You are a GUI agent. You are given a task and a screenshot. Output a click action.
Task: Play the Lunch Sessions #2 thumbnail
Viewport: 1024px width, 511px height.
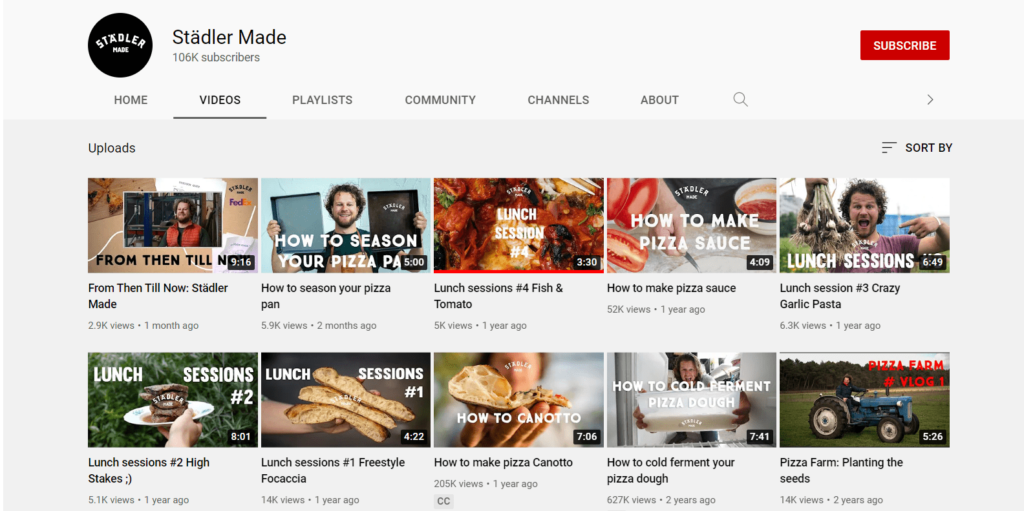click(x=173, y=400)
